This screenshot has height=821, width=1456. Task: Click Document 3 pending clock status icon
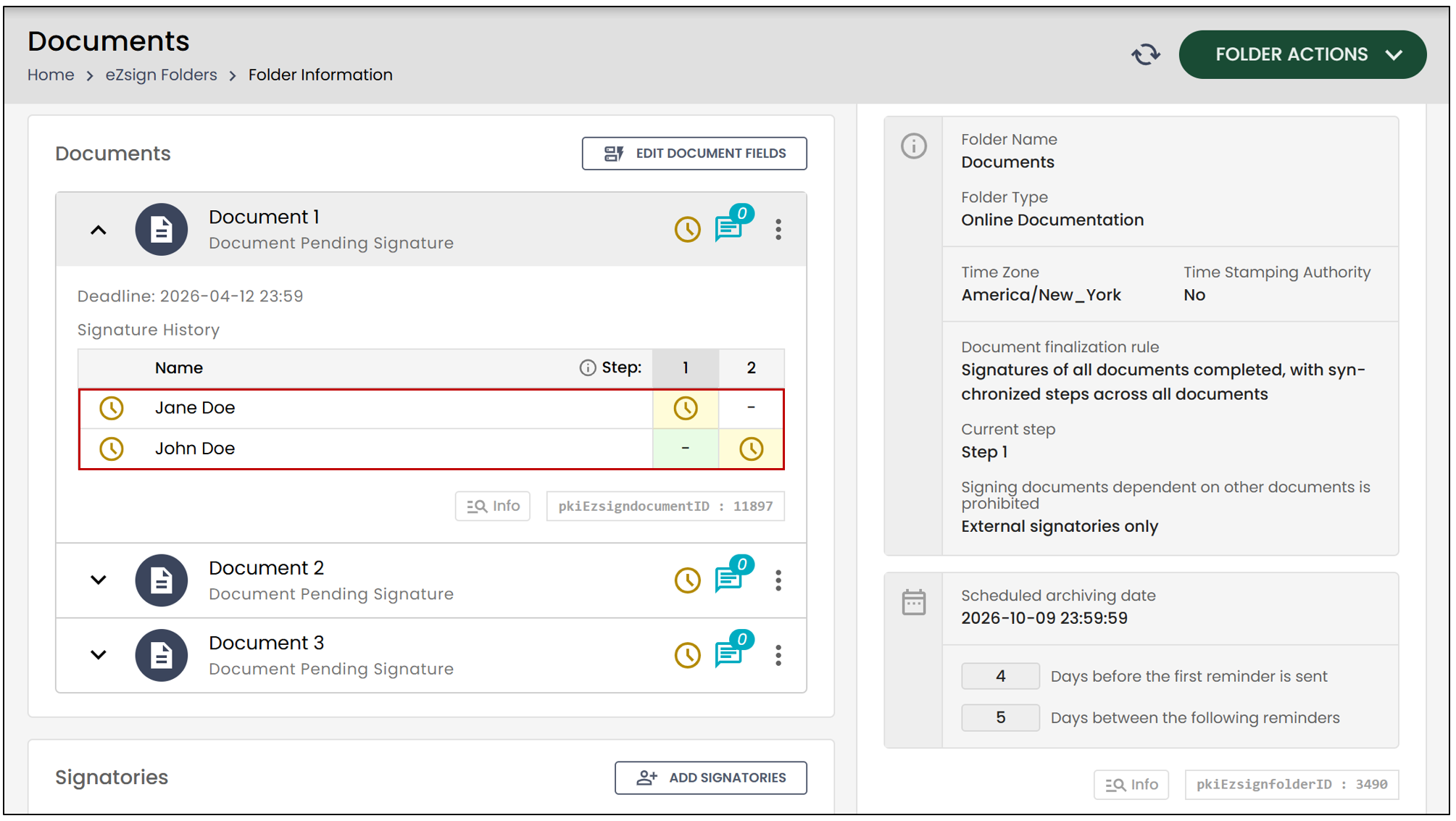point(687,655)
